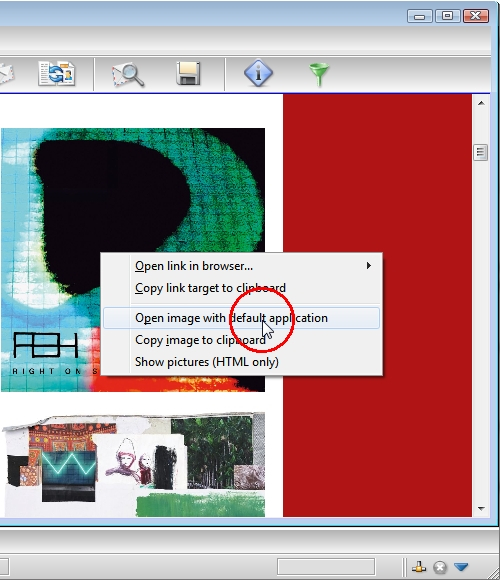Click the grey round cancel status icon
Viewport: 500px width, 580px height.
440,567
